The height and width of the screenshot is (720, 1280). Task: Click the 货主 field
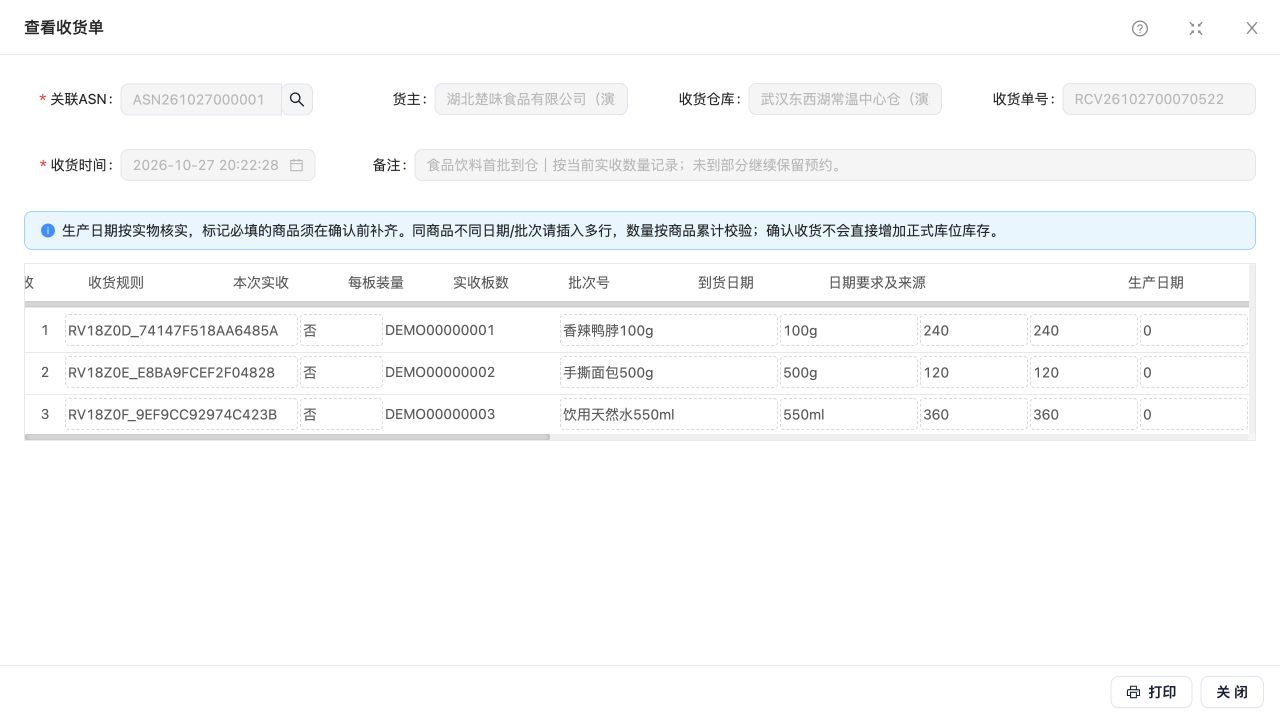coord(531,99)
